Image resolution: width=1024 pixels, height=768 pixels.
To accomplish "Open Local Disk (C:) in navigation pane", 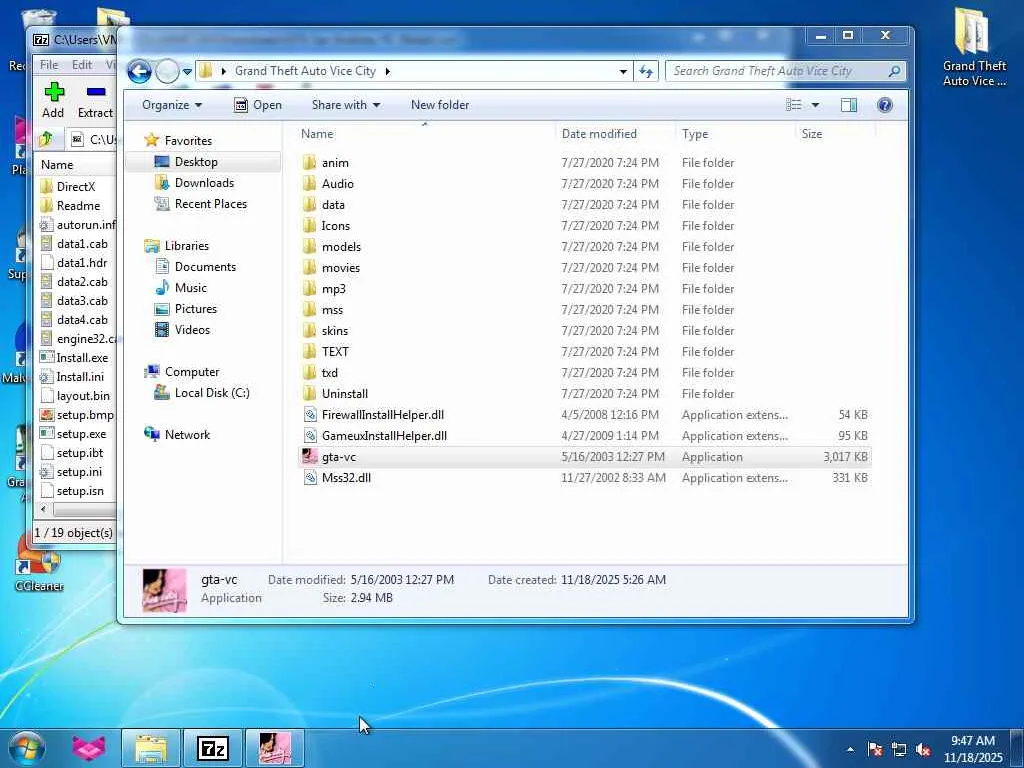I will click(212, 392).
